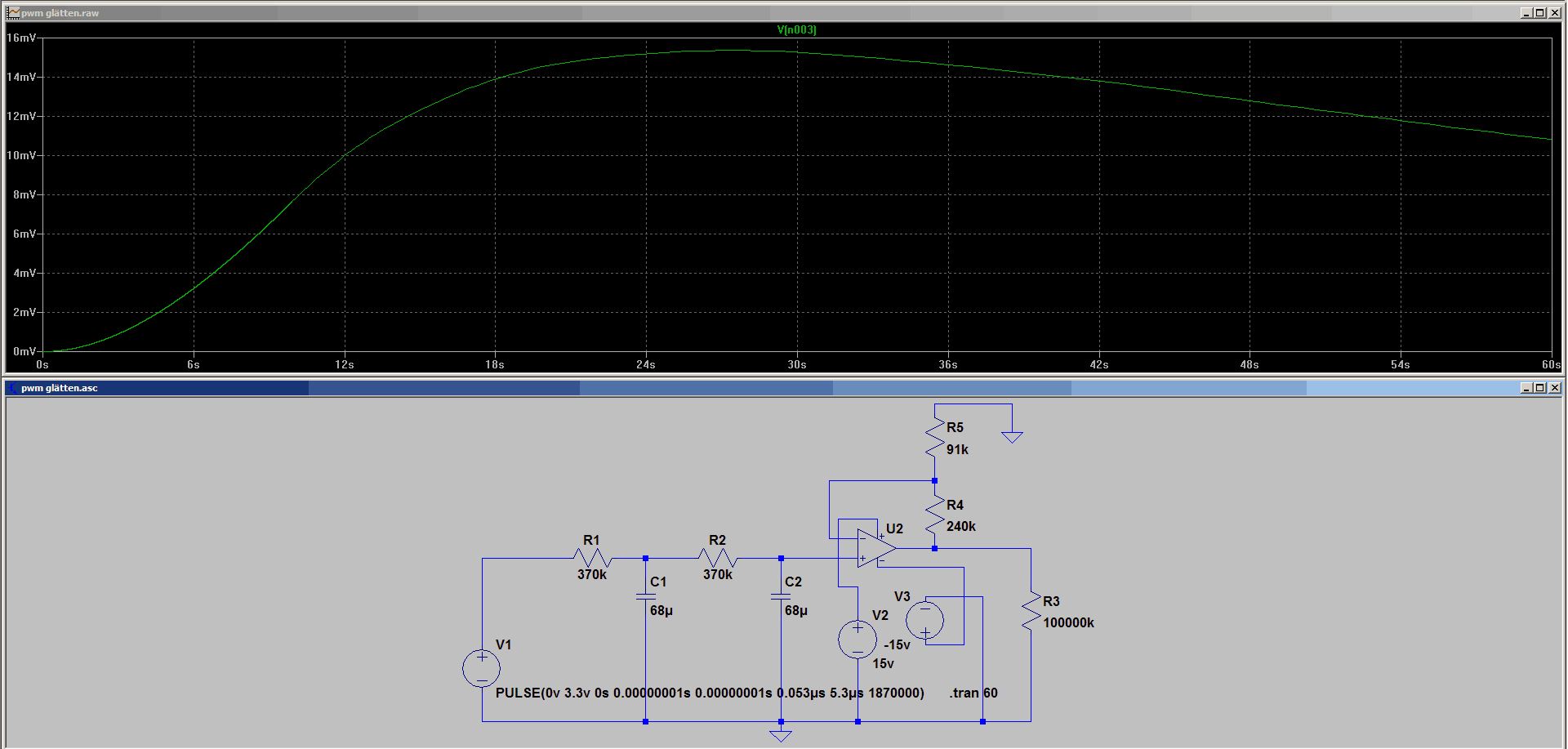Select the U2 op-amp symbol
This screenshot has width=1568, height=749.
point(876,548)
